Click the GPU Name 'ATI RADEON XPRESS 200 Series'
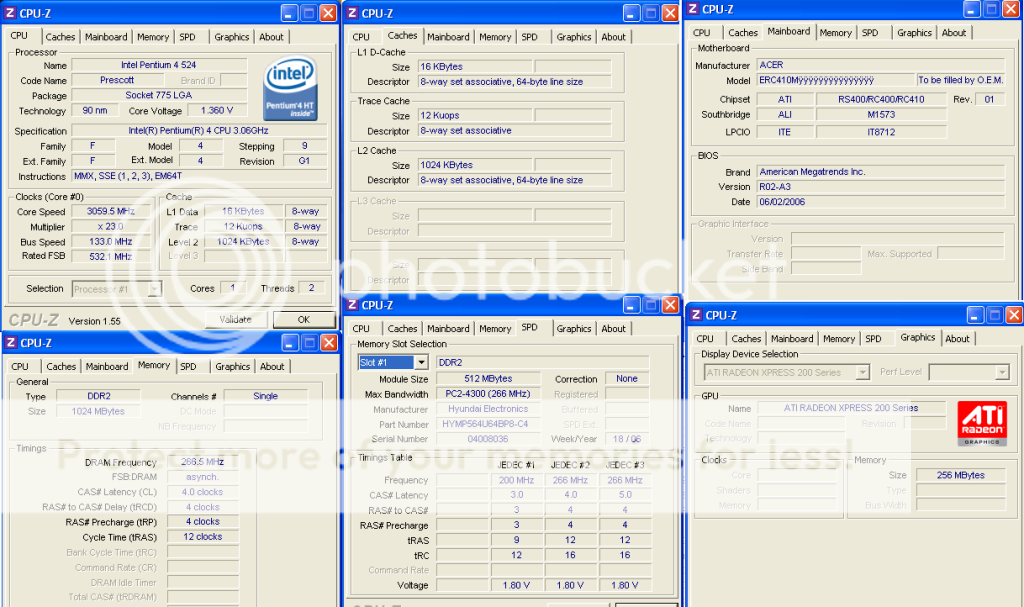The height and width of the screenshot is (607, 1024). (851, 408)
